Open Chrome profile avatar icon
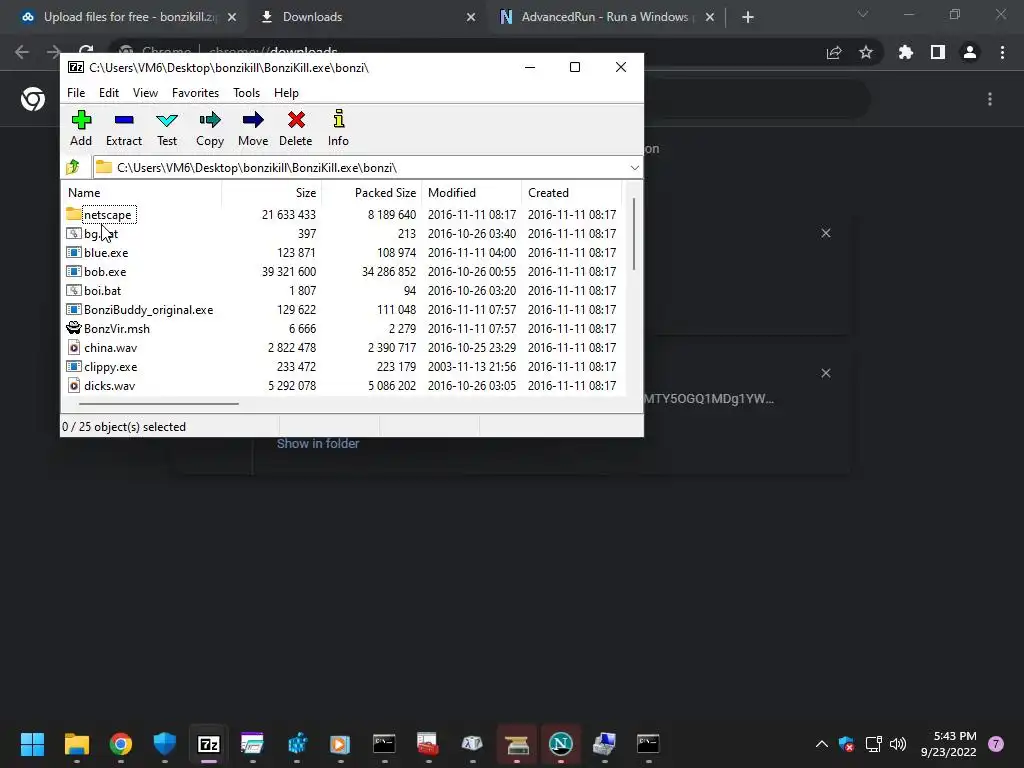 (970, 52)
